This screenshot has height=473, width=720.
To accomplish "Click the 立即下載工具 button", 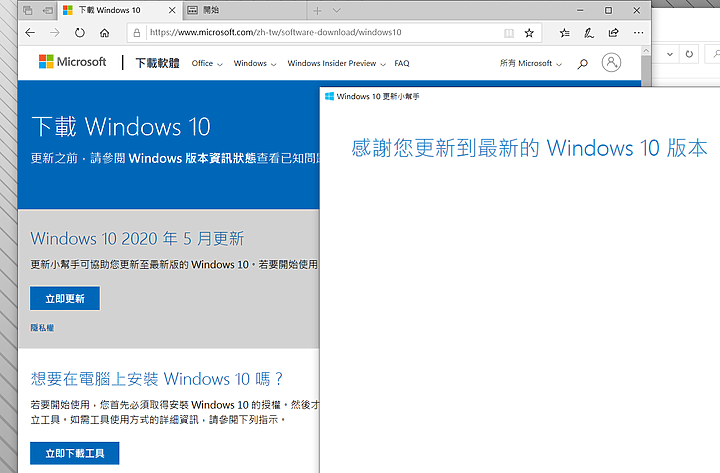I will click(x=75, y=453).
